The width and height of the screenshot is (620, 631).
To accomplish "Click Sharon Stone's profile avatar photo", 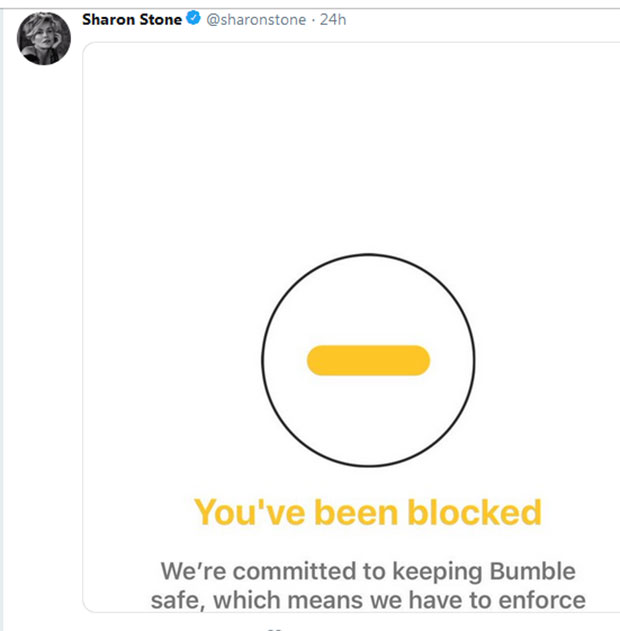I will tap(44, 39).
